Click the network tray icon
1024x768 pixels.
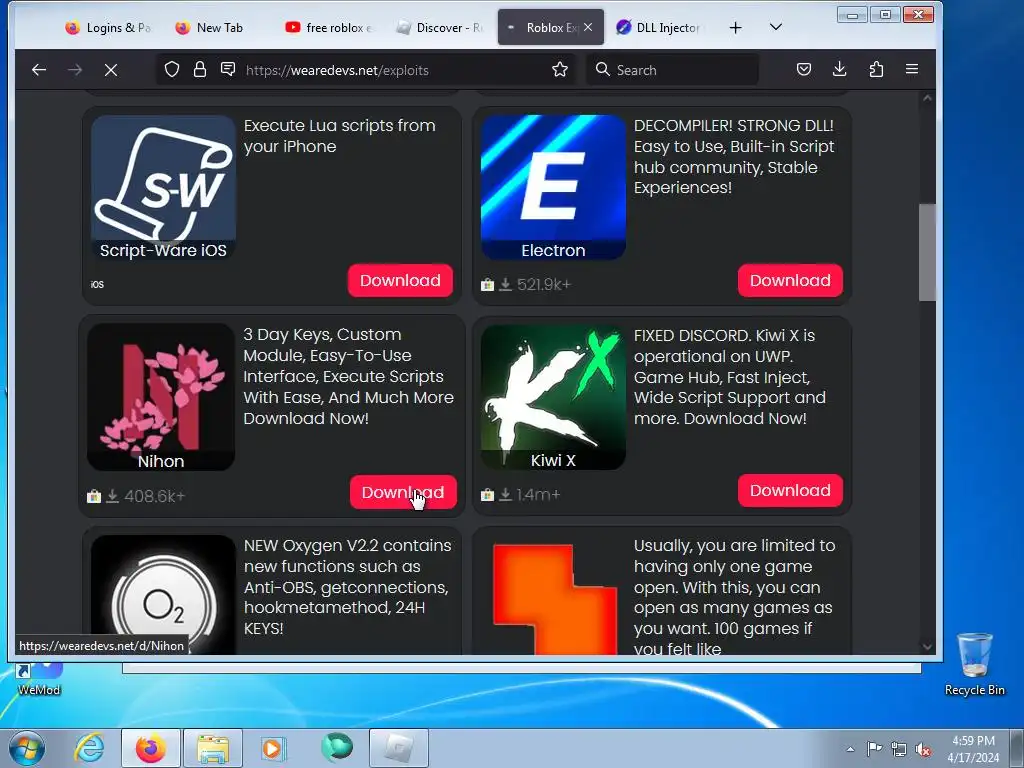tap(899, 749)
